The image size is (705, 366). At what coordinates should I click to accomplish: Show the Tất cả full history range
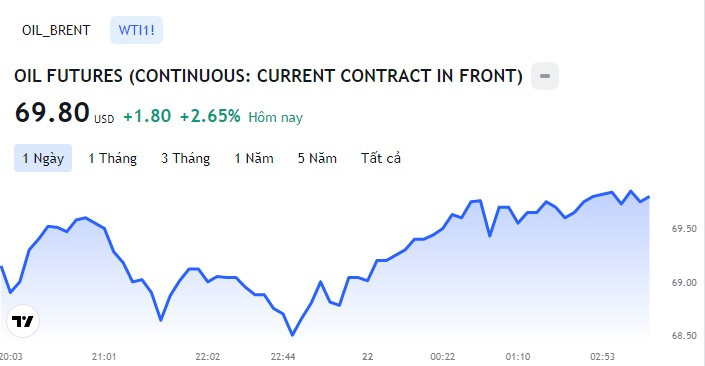pos(381,158)
